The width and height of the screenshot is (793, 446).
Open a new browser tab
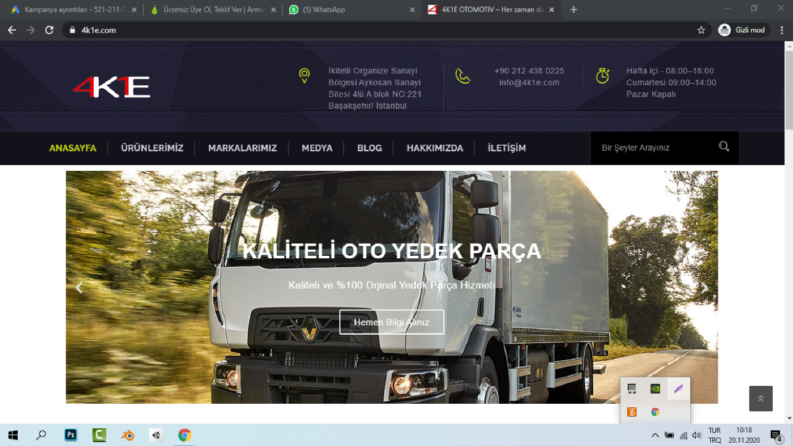tap(574, 10)
